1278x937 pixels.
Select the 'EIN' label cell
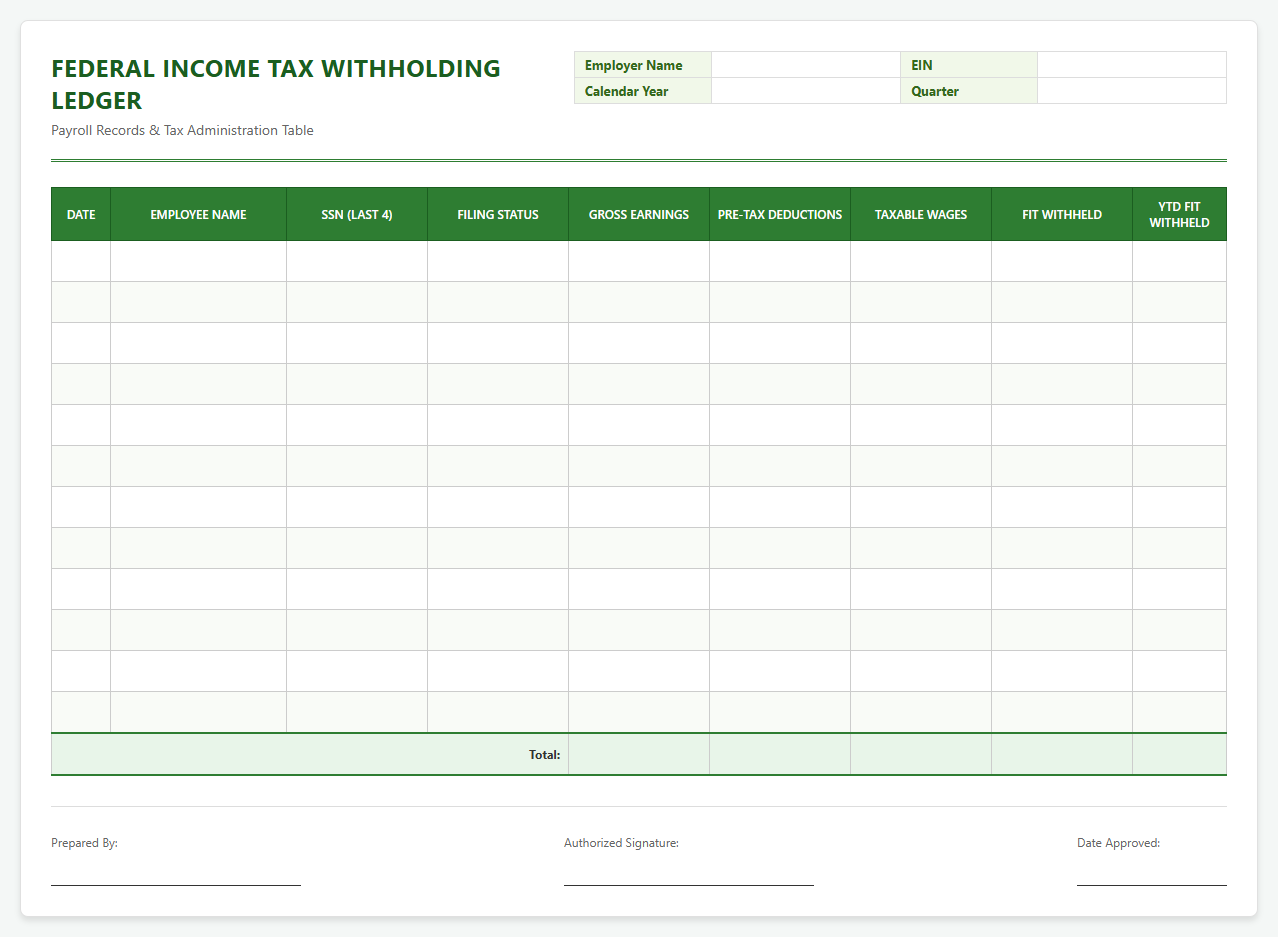coord(969,65)
